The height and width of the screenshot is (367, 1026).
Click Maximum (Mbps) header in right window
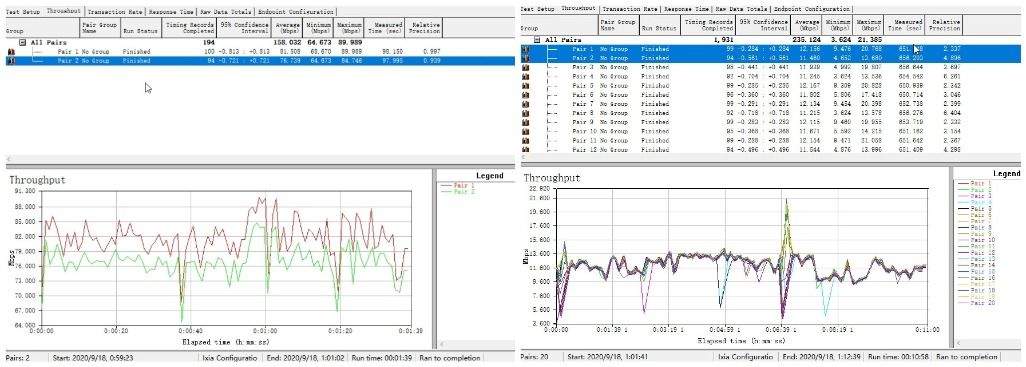pyautogui.click(x=869, y=26)
